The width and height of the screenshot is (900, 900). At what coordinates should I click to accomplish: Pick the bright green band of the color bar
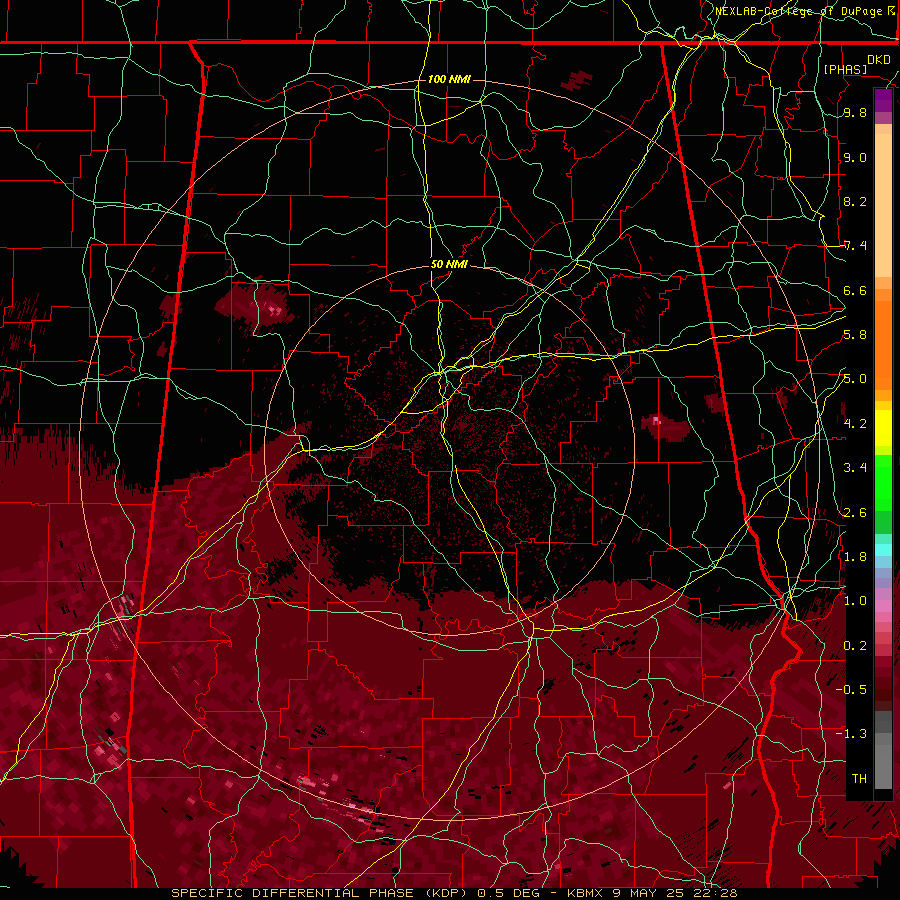(883, 482)
